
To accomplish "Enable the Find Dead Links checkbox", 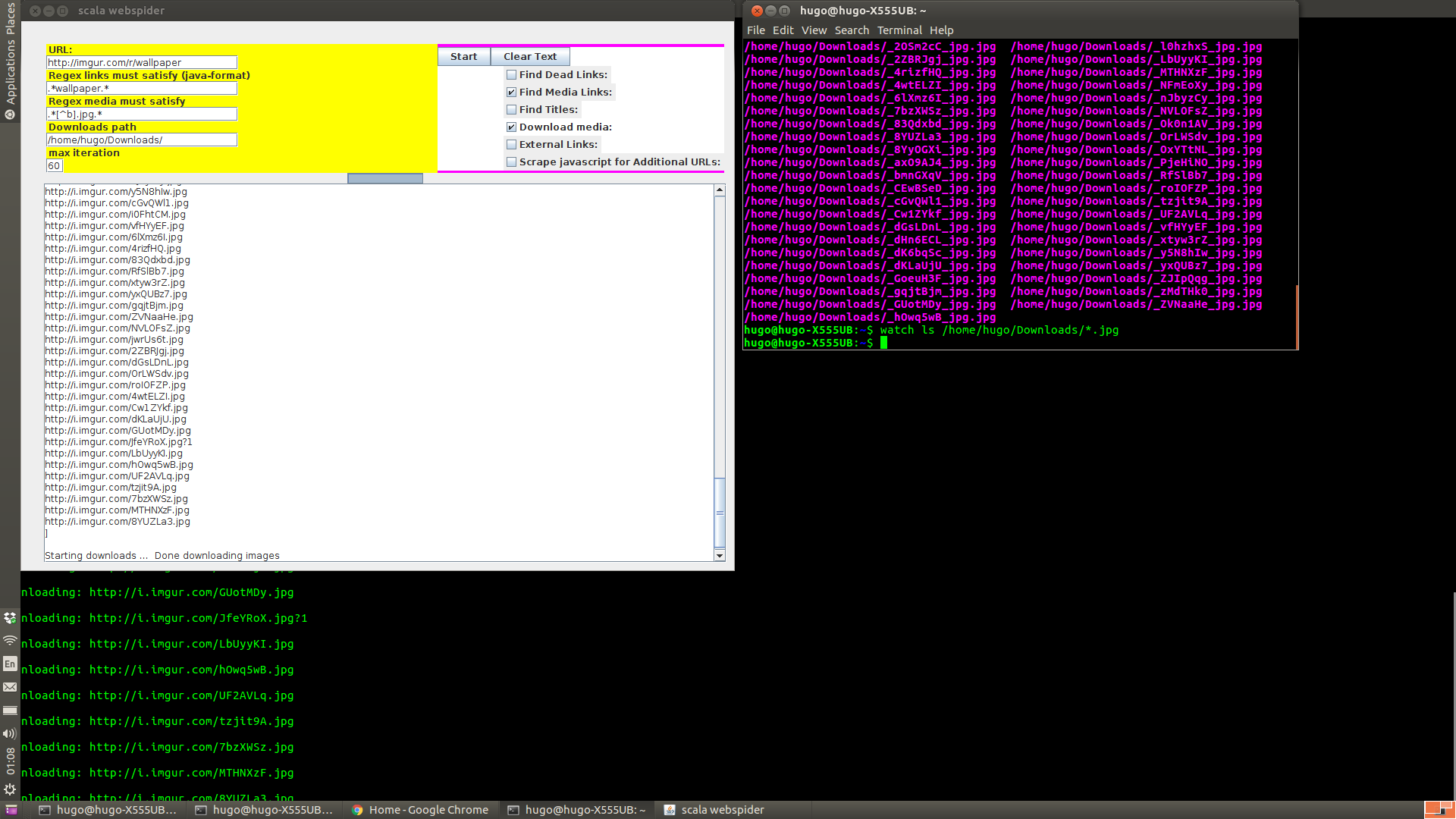I will pyautogui.click(x=512, y=74).
